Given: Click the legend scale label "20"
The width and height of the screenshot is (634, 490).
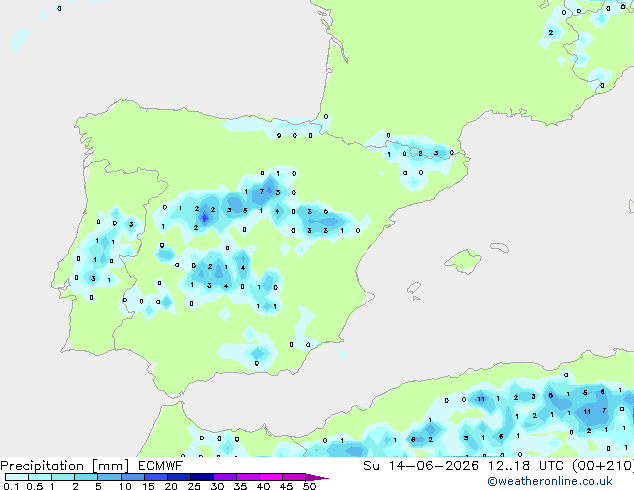Looking at the screenshot, I should coord(171,486).
